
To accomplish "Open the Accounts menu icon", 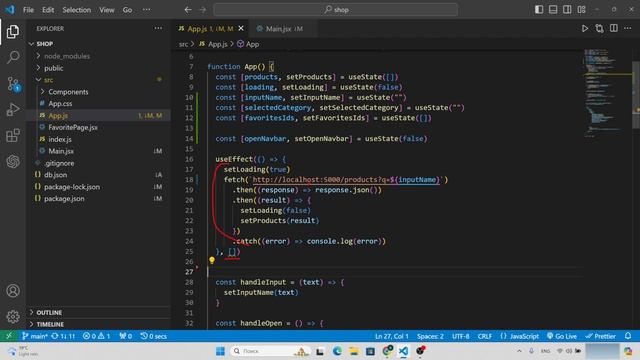I will (x=13, y=291).
